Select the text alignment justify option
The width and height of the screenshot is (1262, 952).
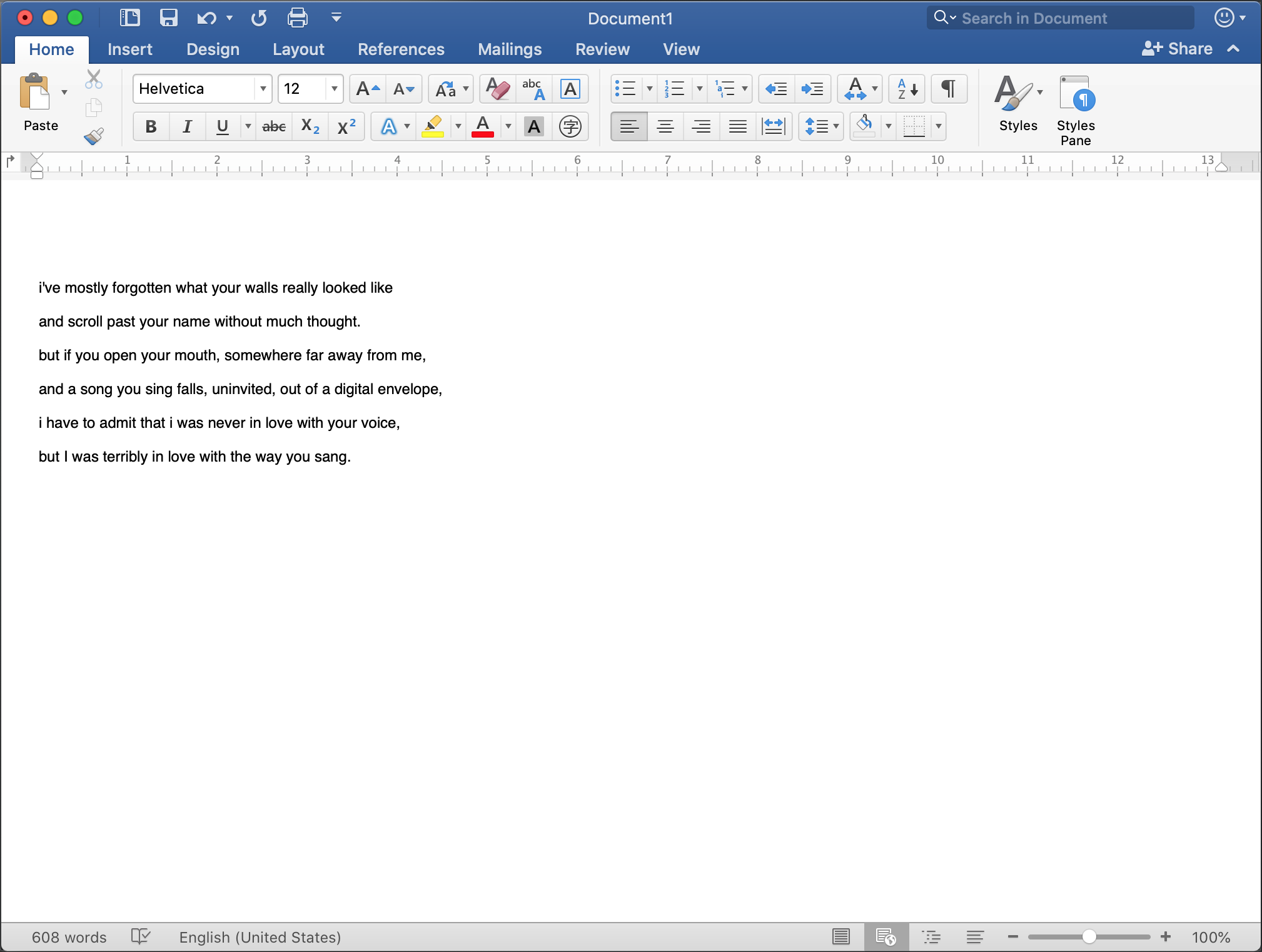(736, 126)
